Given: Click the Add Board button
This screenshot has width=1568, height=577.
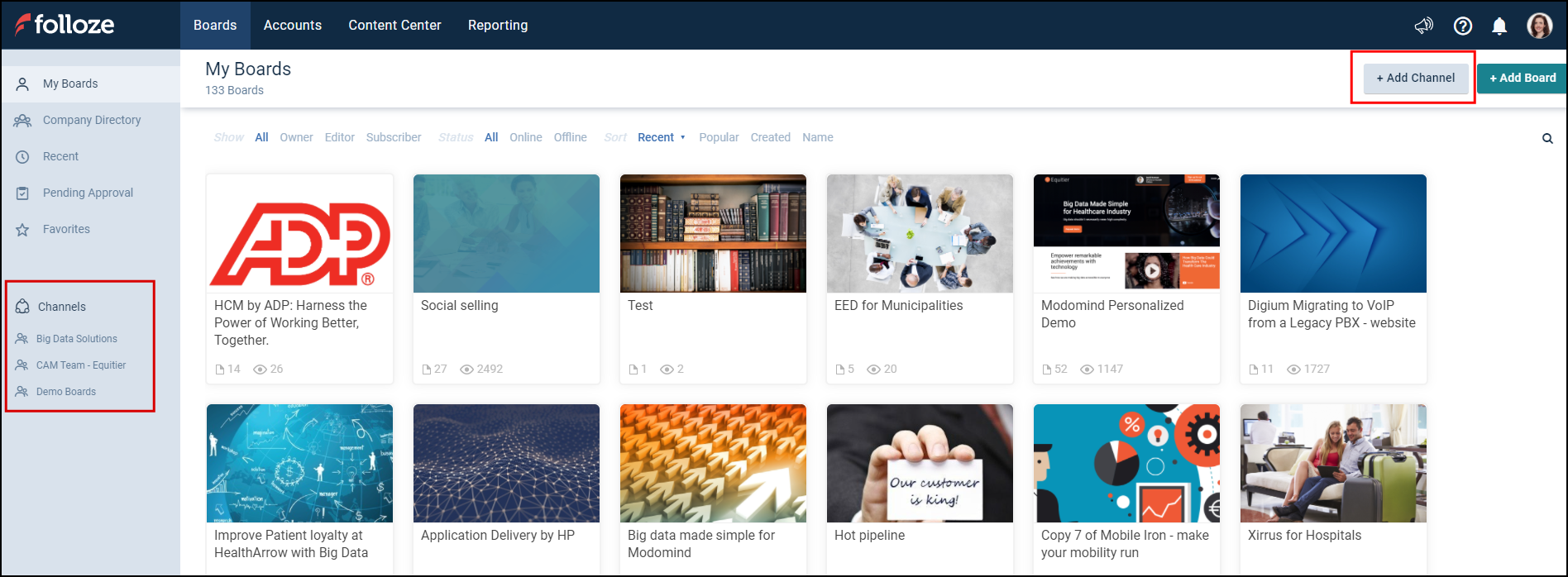Looking at the screenshot, I should 1522,78.
